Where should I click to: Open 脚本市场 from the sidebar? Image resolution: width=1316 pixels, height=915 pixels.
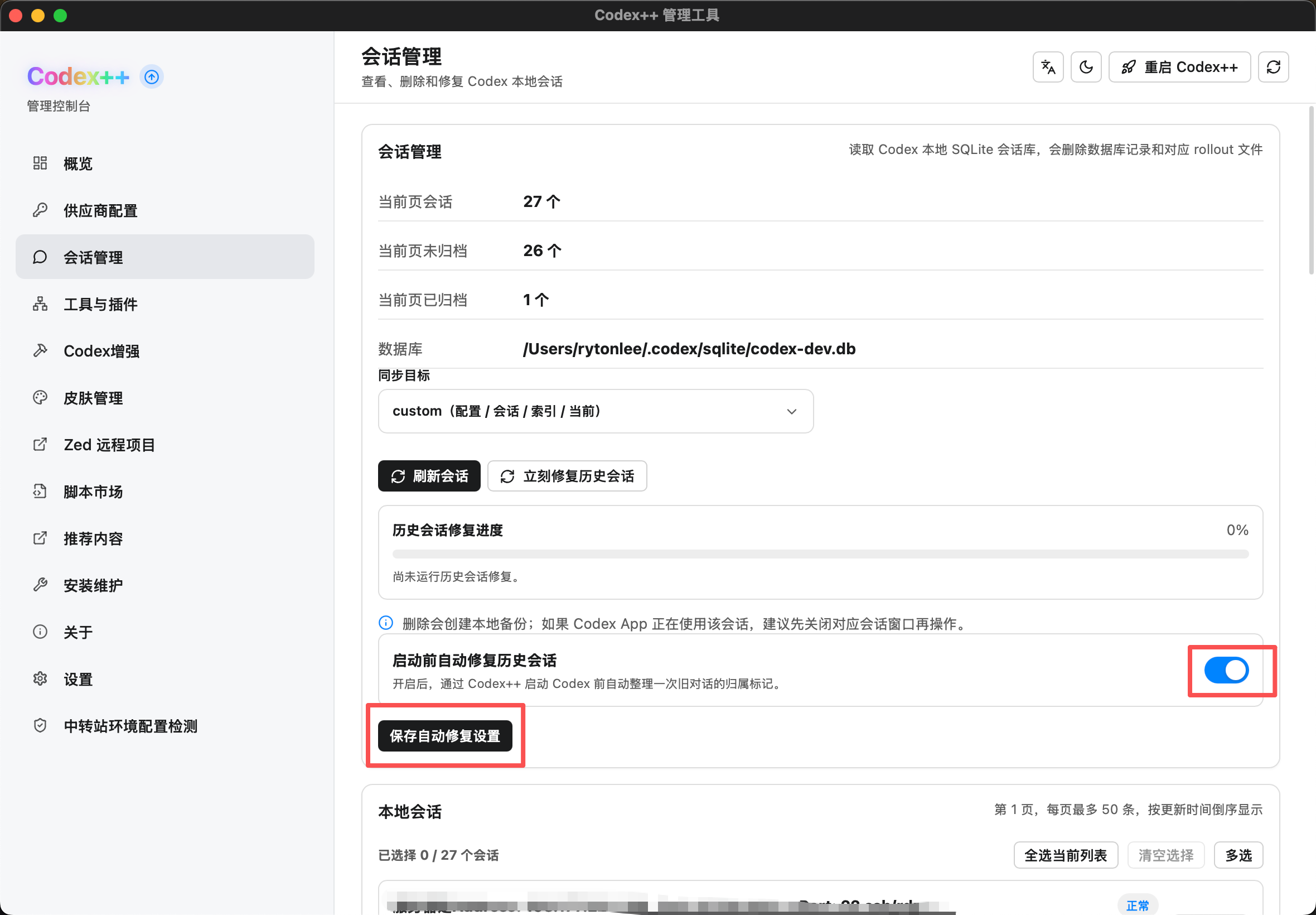165,492
